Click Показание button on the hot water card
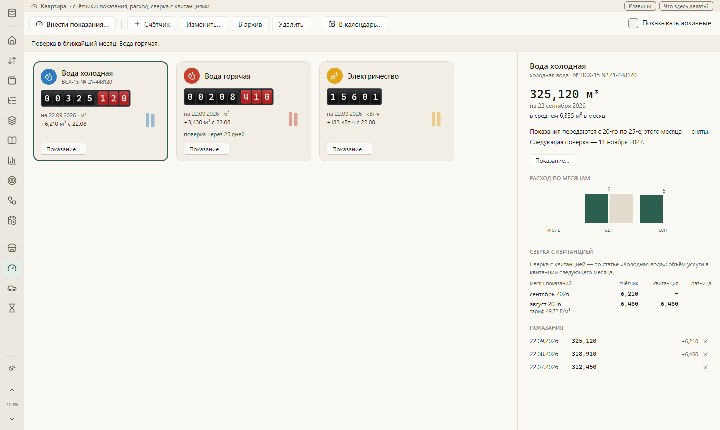This screenshot has height=430, width=720. coord(206,149)
